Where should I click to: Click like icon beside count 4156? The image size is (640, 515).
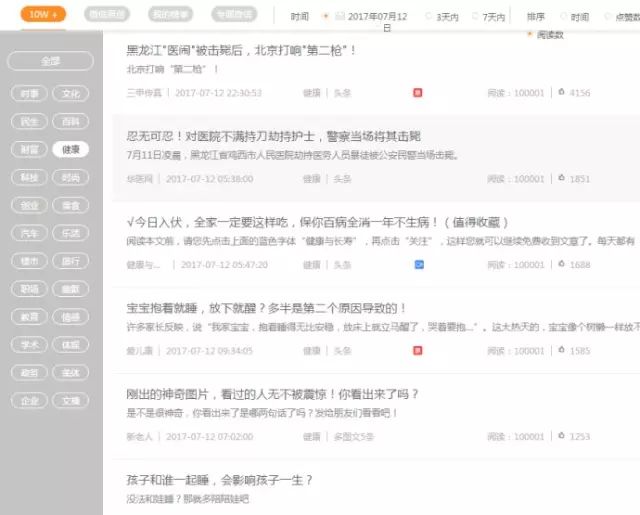(x=561, y=93)
